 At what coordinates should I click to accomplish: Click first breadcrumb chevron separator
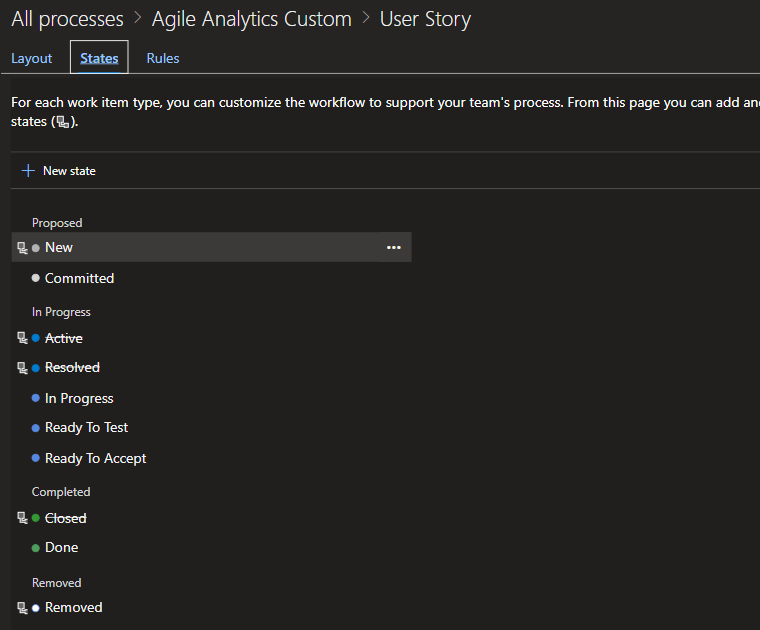coord(138,18)
